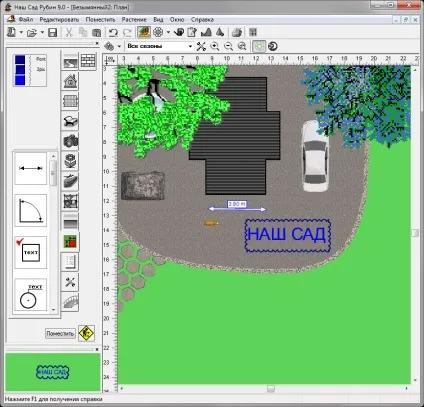The image size is (424, 407).
Task: Toggle the 3D garden view button
Action: (x=144, y=32)
